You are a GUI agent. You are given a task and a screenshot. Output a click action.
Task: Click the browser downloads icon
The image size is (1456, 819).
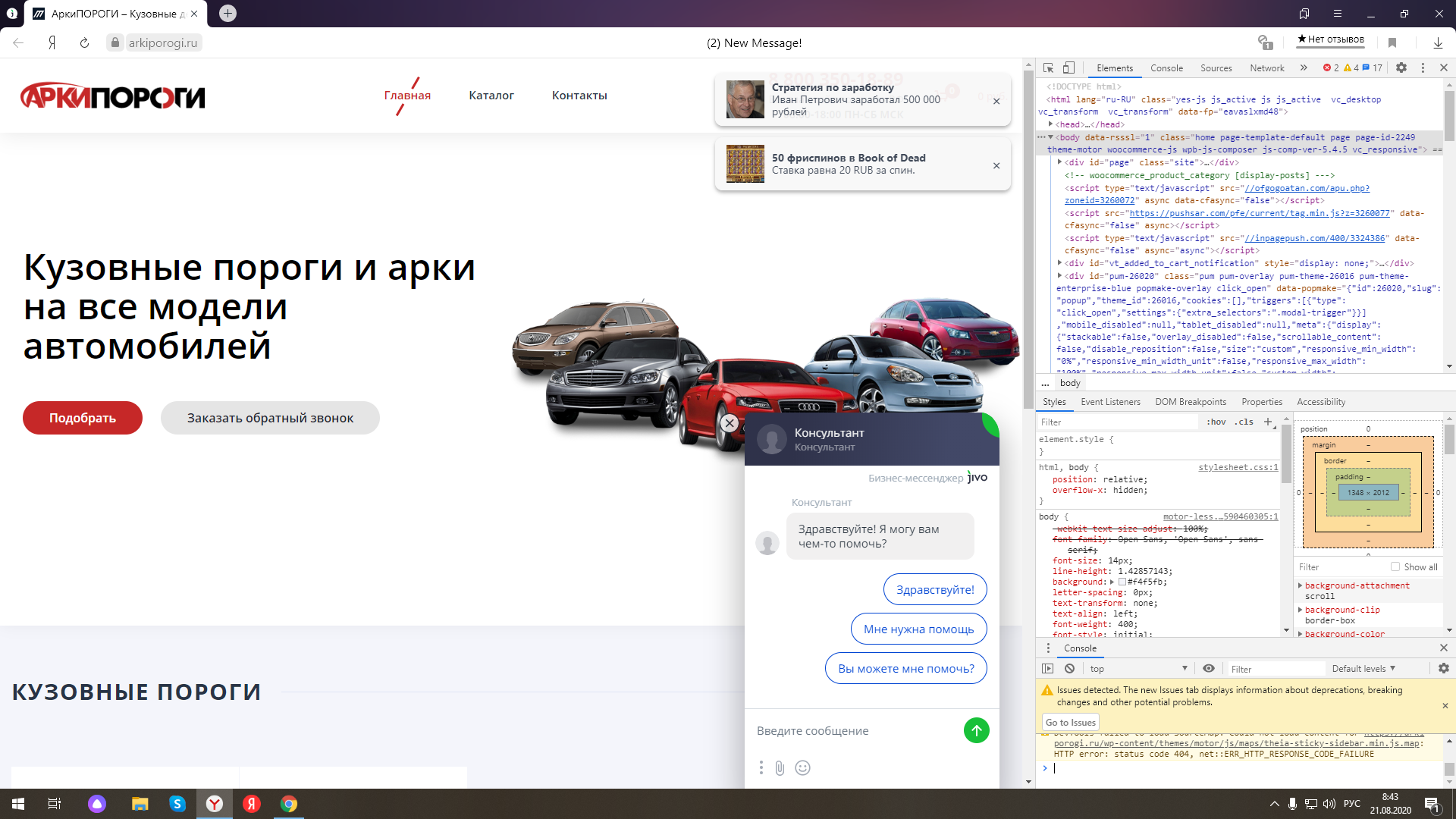coord(1438,42)
